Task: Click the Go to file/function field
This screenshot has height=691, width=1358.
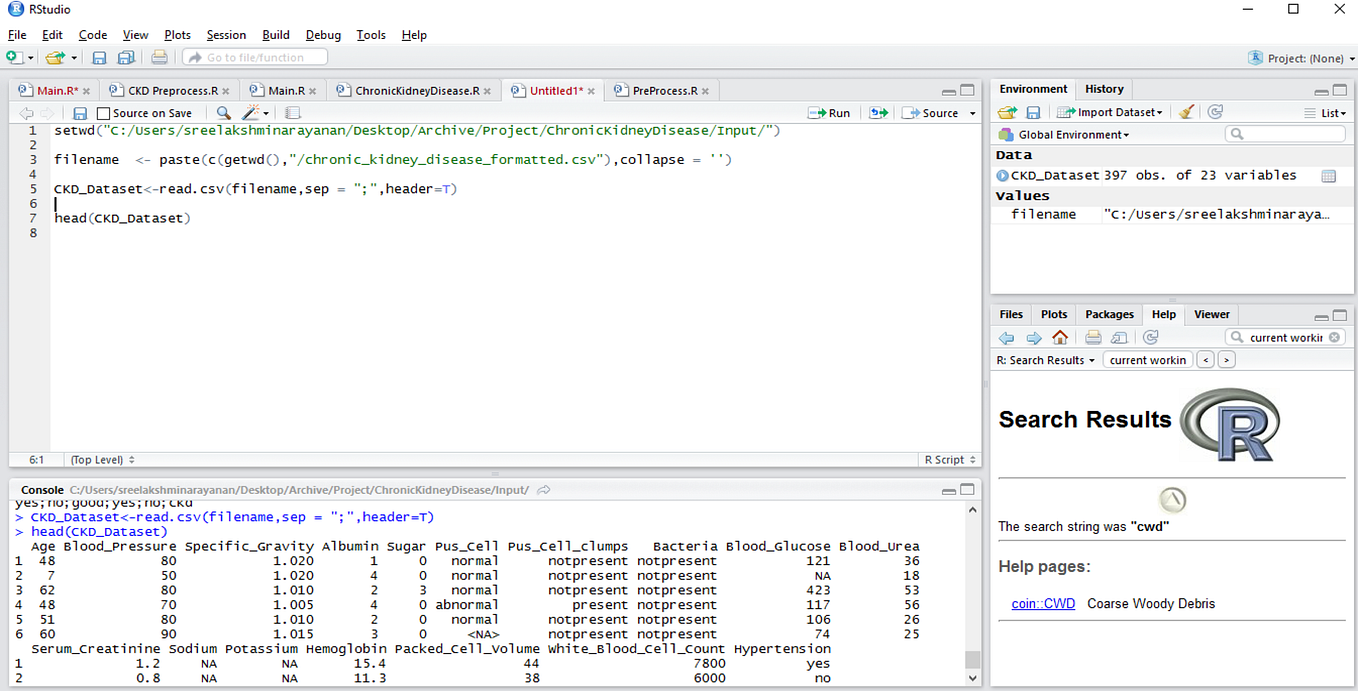Action: coord(255,58)
